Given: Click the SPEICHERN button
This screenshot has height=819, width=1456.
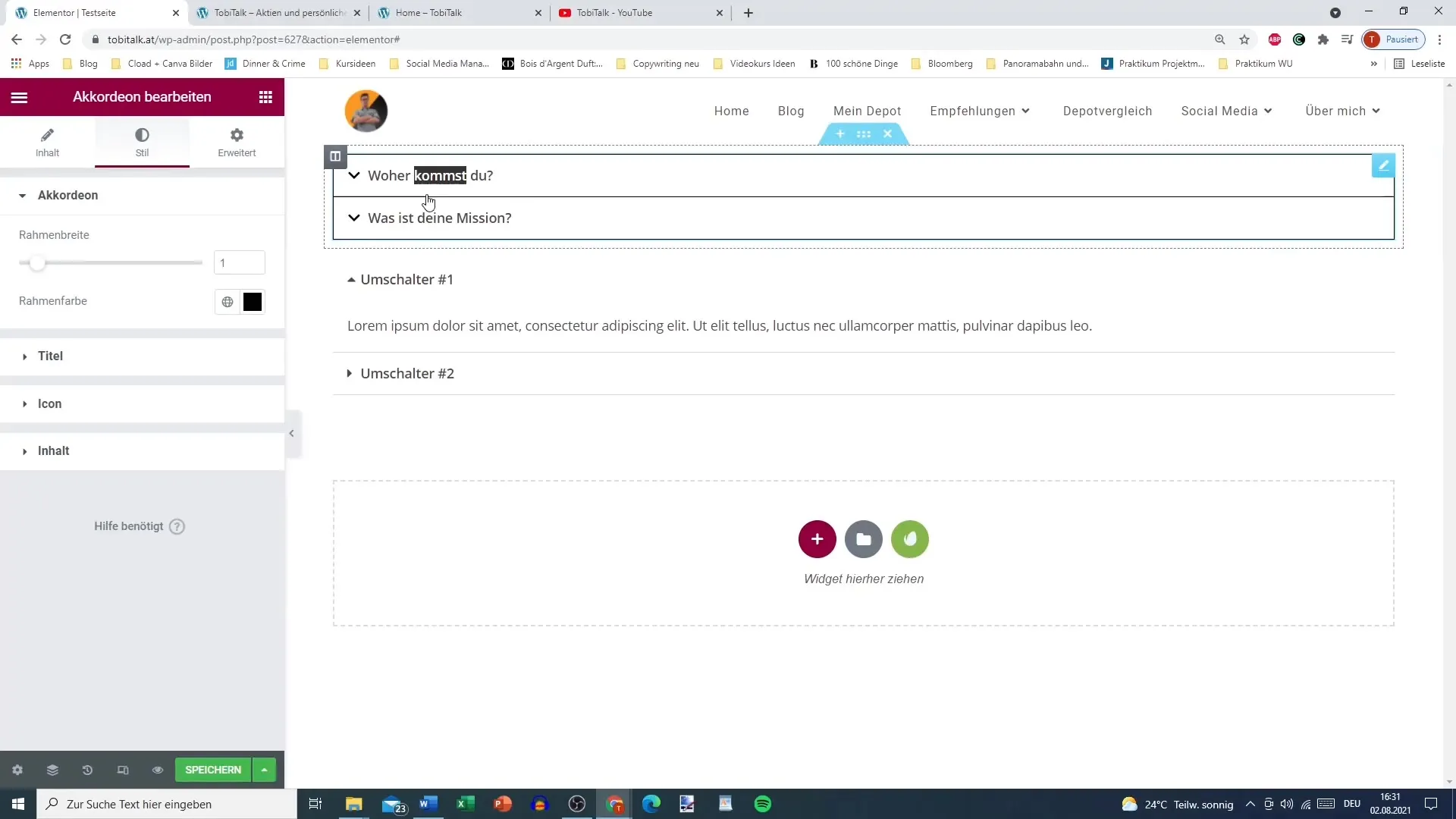Looking at the screenshot, I should pos(213,770).
